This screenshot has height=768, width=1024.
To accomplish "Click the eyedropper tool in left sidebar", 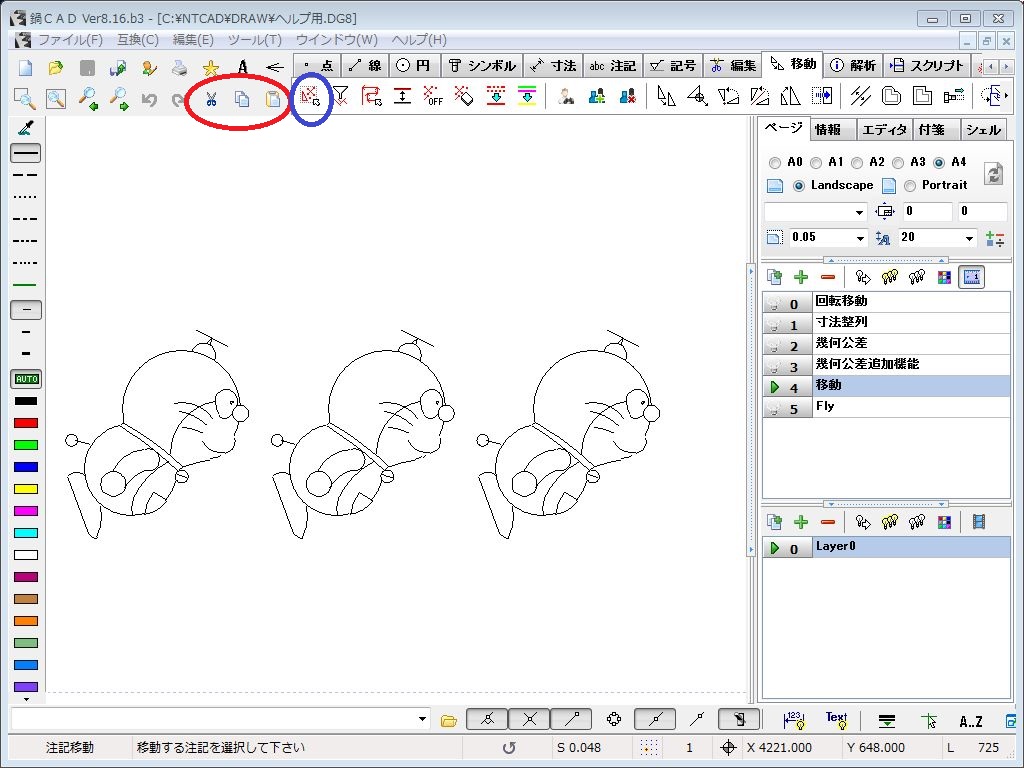I will (x=26, y=128).
